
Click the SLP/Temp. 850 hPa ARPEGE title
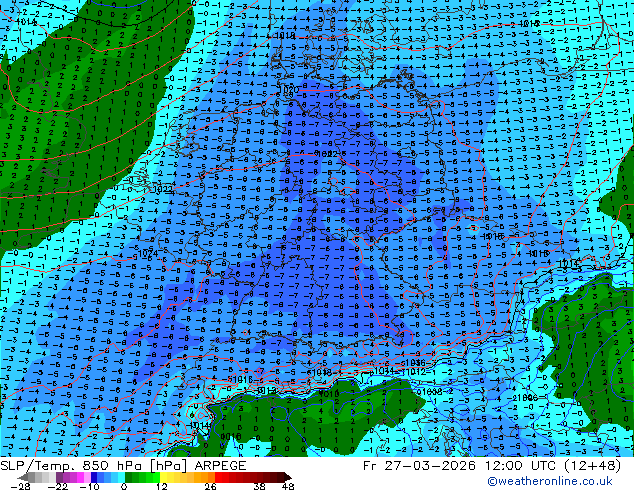tap(123, 466)
